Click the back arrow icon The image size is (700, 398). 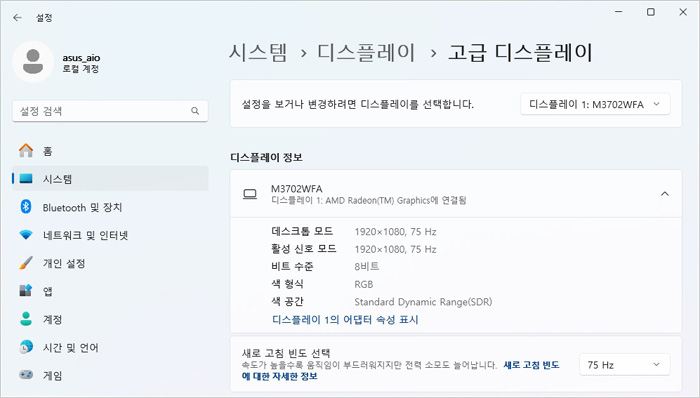click(17, 17)
